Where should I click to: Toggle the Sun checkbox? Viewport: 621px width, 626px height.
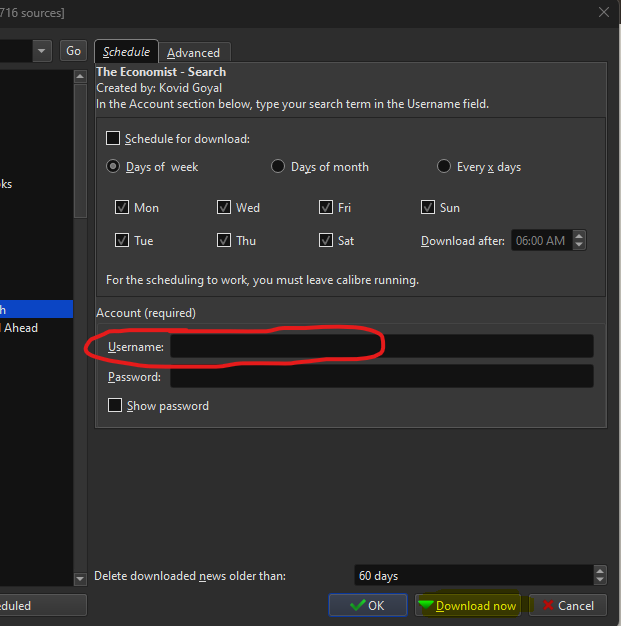coord(428,207)
